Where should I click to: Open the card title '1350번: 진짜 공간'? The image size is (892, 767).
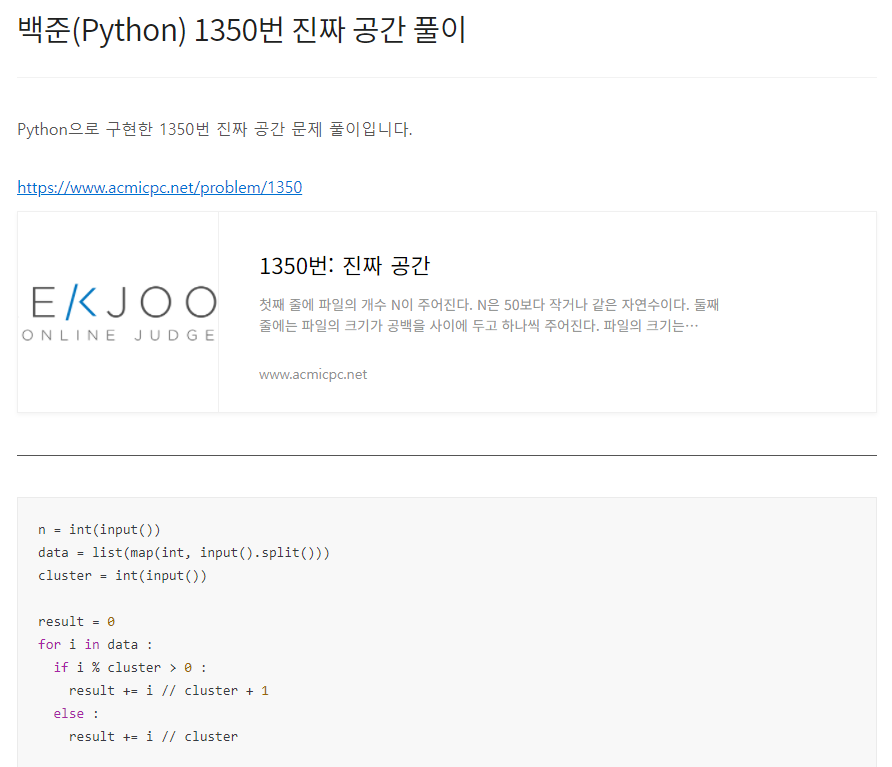344,266
